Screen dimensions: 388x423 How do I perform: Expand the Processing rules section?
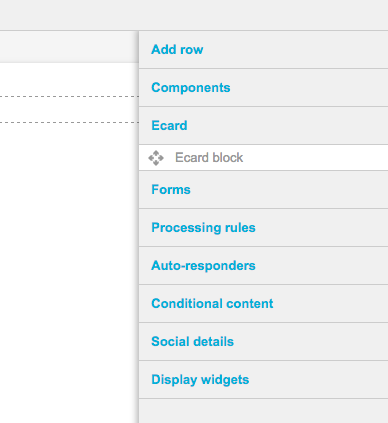point(263,228)
